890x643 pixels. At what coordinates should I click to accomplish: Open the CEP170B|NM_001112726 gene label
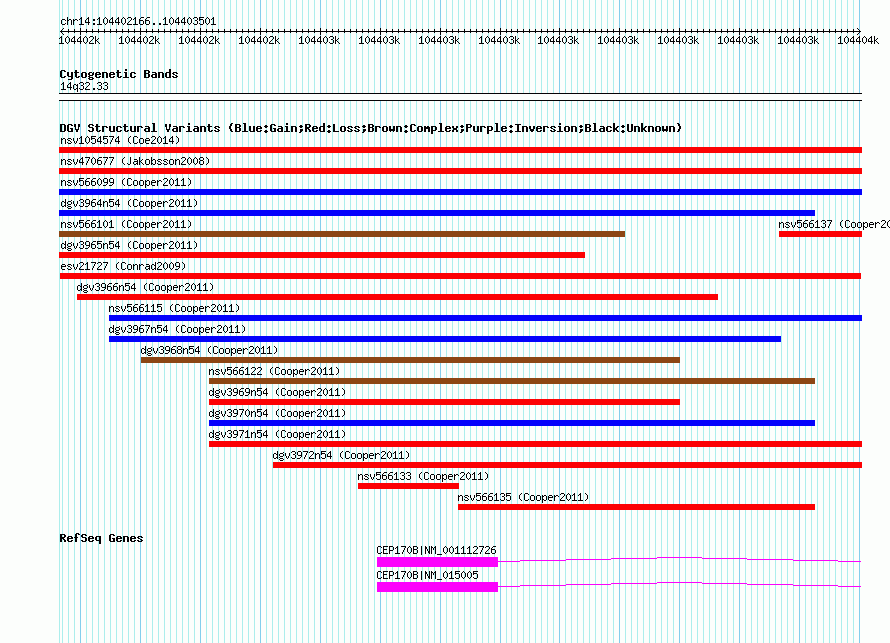pyautogui.click(x=436, y=550)
